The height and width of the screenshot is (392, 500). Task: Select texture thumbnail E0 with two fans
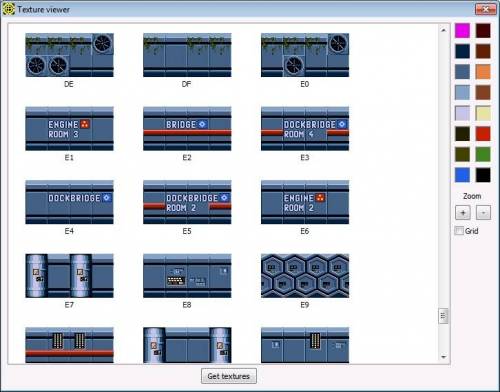tap(305, 55)
